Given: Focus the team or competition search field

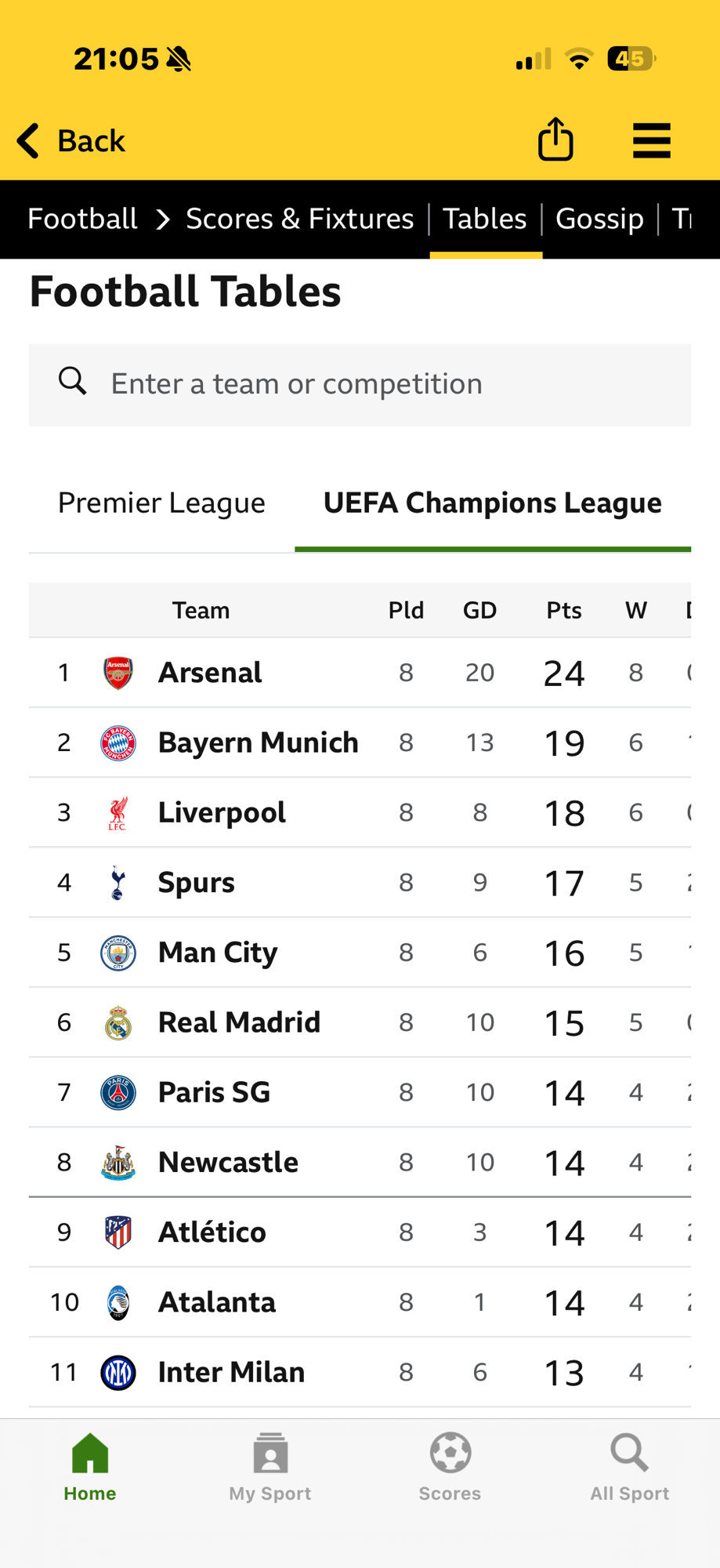Looking at the screenshot, I should click(360, 384).
